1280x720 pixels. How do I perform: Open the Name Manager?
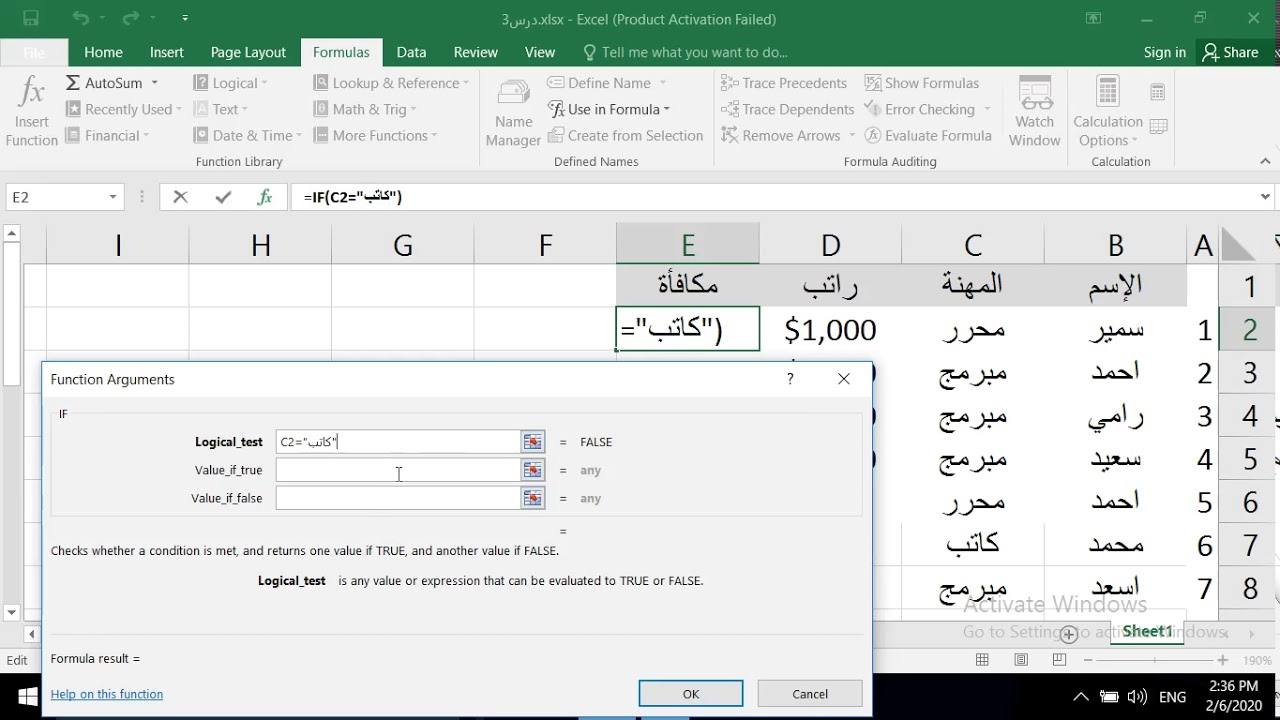pyautogui.click(x=513, y=112)
